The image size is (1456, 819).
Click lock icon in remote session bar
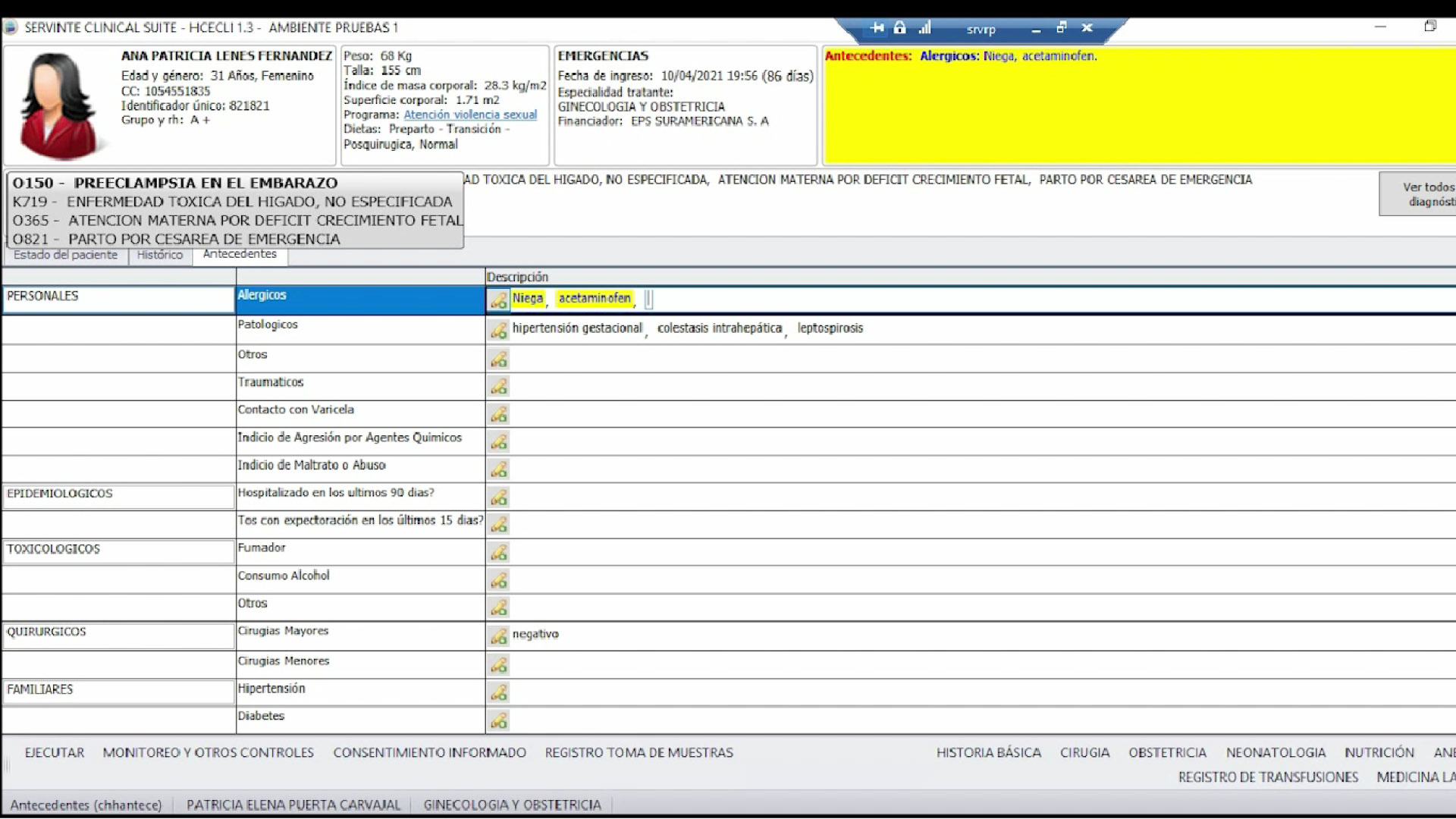(899, 28)
